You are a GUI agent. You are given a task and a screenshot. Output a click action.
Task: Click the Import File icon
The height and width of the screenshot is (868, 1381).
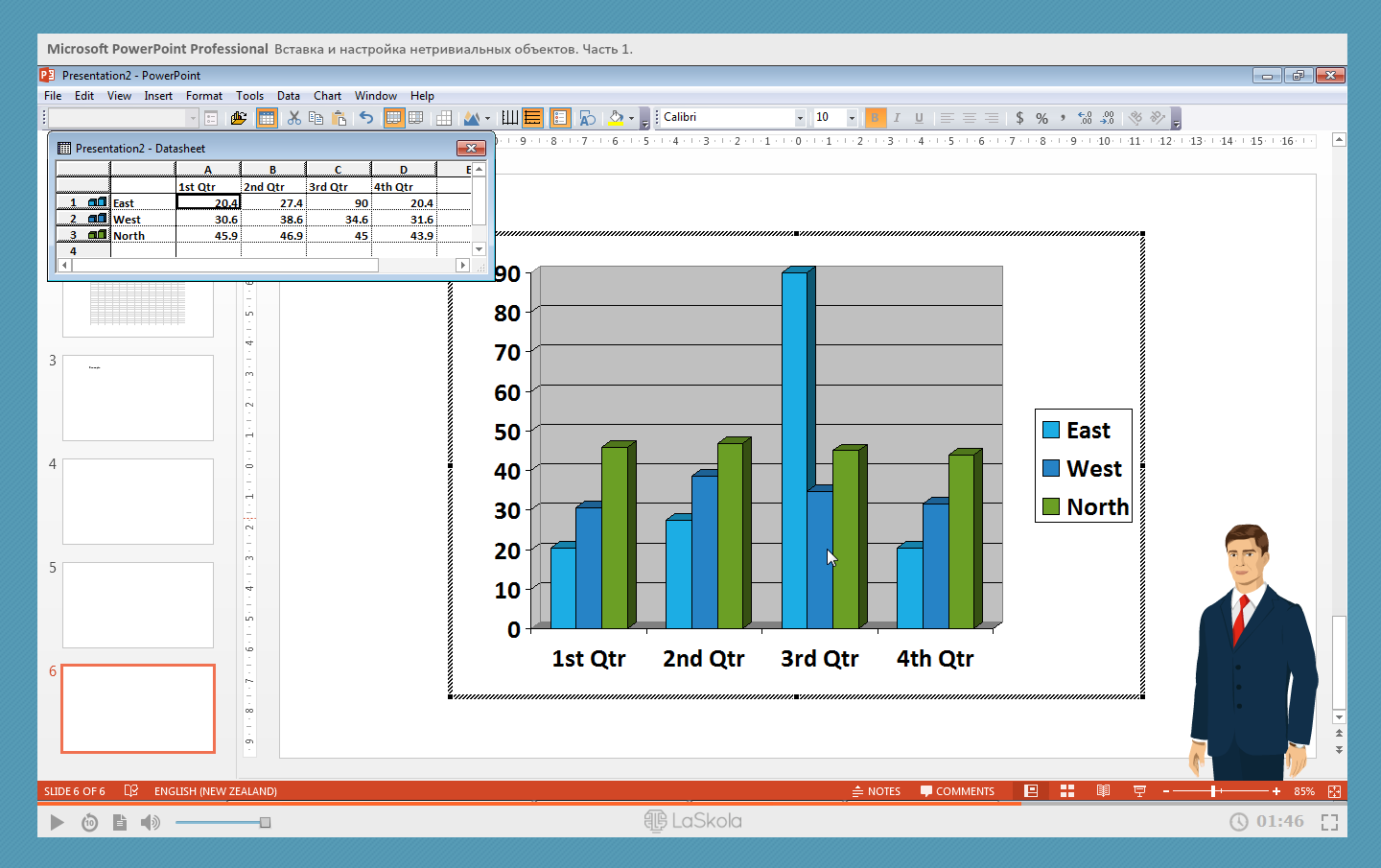pos(239,118)
